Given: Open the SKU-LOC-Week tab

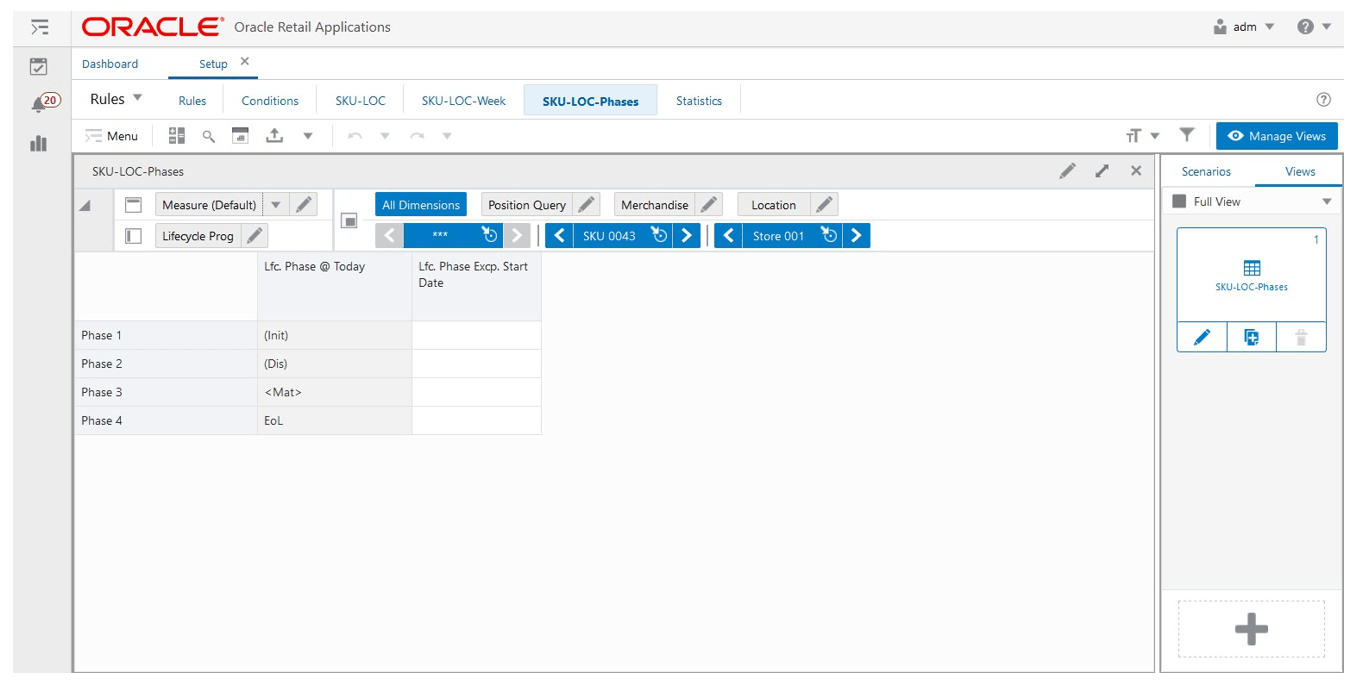Looking at the screenshot, I should [x=460, y=100].
